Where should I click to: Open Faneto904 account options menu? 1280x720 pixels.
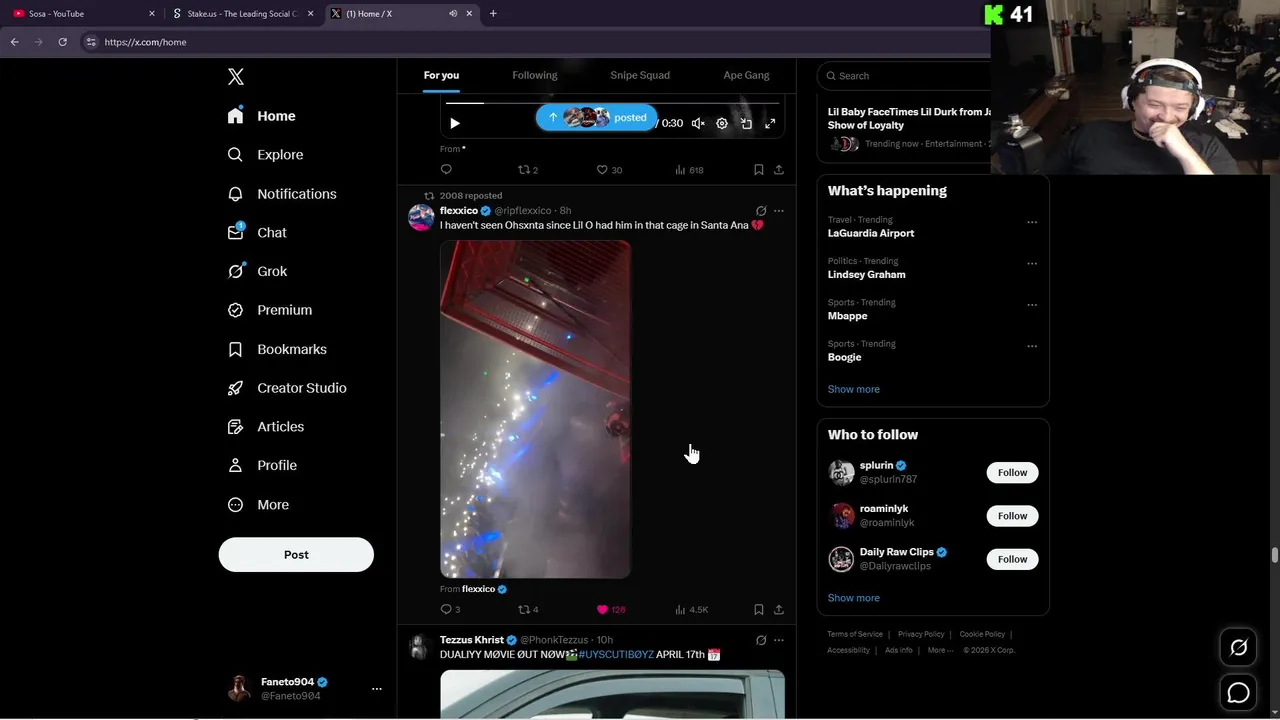376,689
